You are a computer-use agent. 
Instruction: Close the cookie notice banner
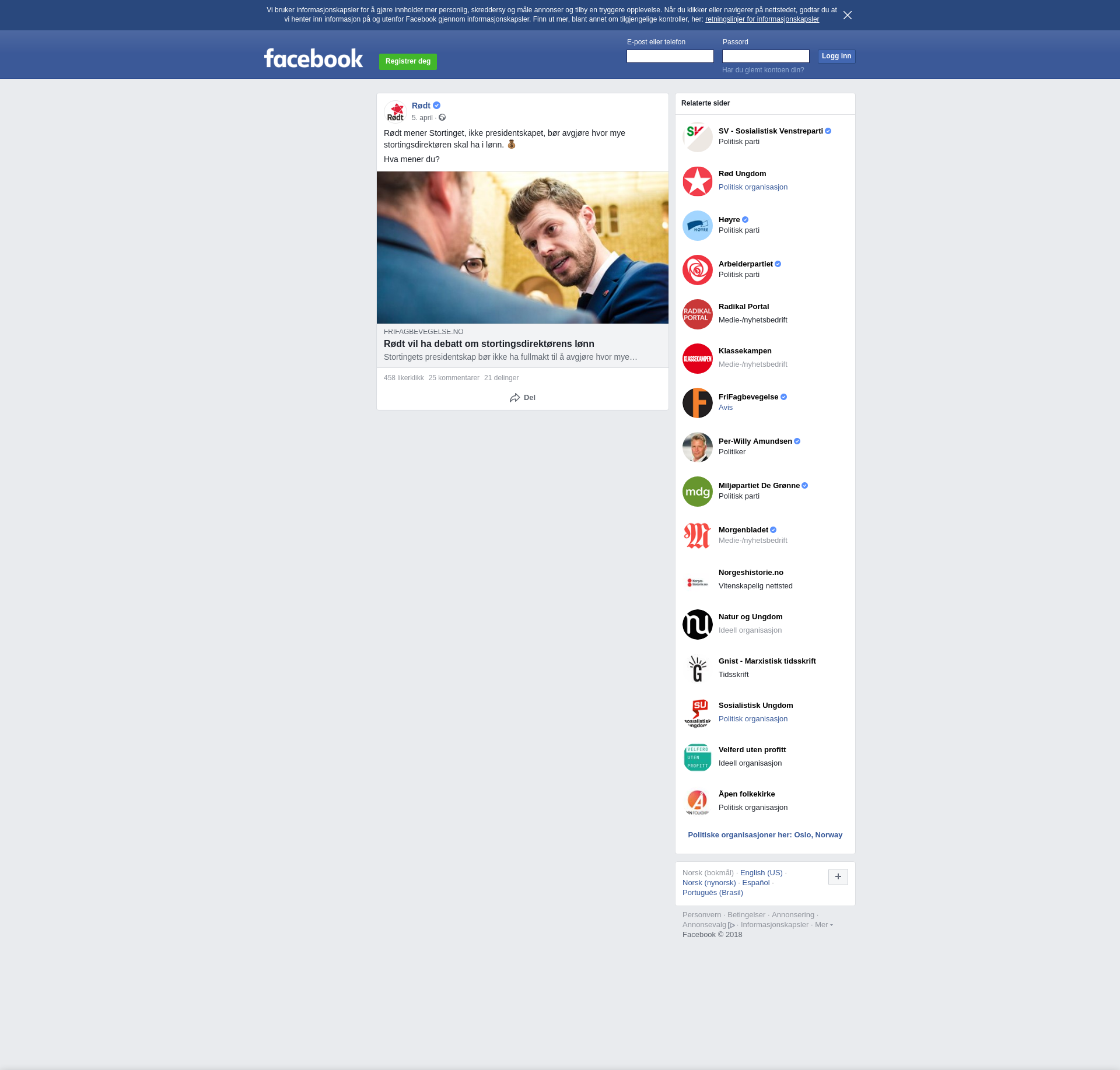848,15
